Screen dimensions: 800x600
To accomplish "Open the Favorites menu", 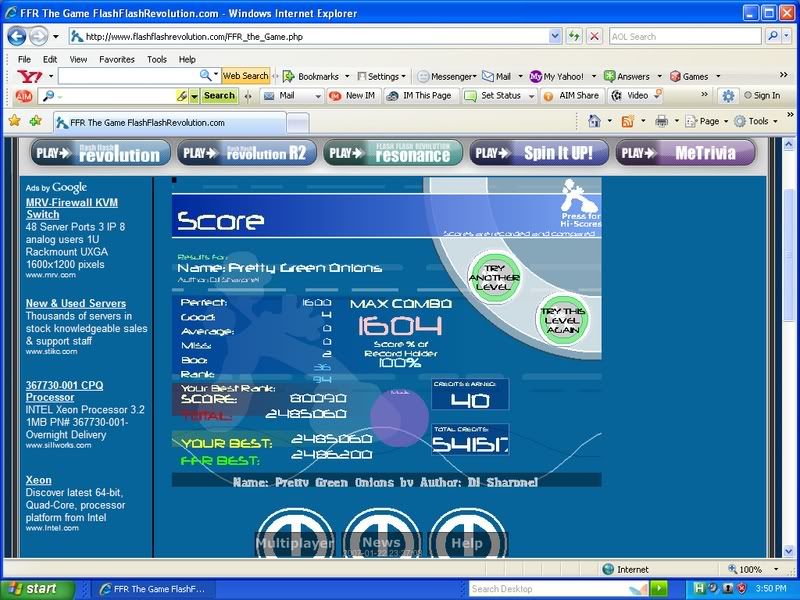I will pos(116,59).
